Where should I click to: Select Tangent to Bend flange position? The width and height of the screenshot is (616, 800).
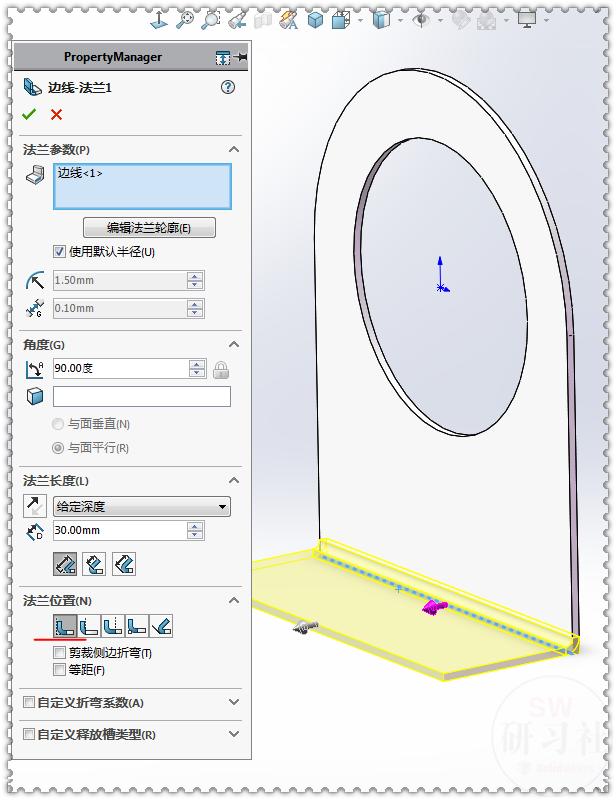(x=161, y=626)
